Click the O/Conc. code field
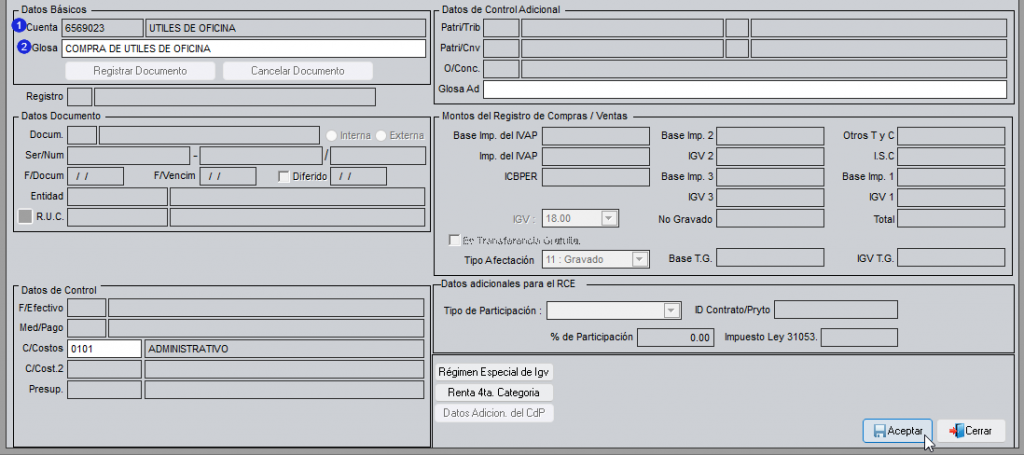Viewport: 1024px width, 455px height. click(502, 69)
